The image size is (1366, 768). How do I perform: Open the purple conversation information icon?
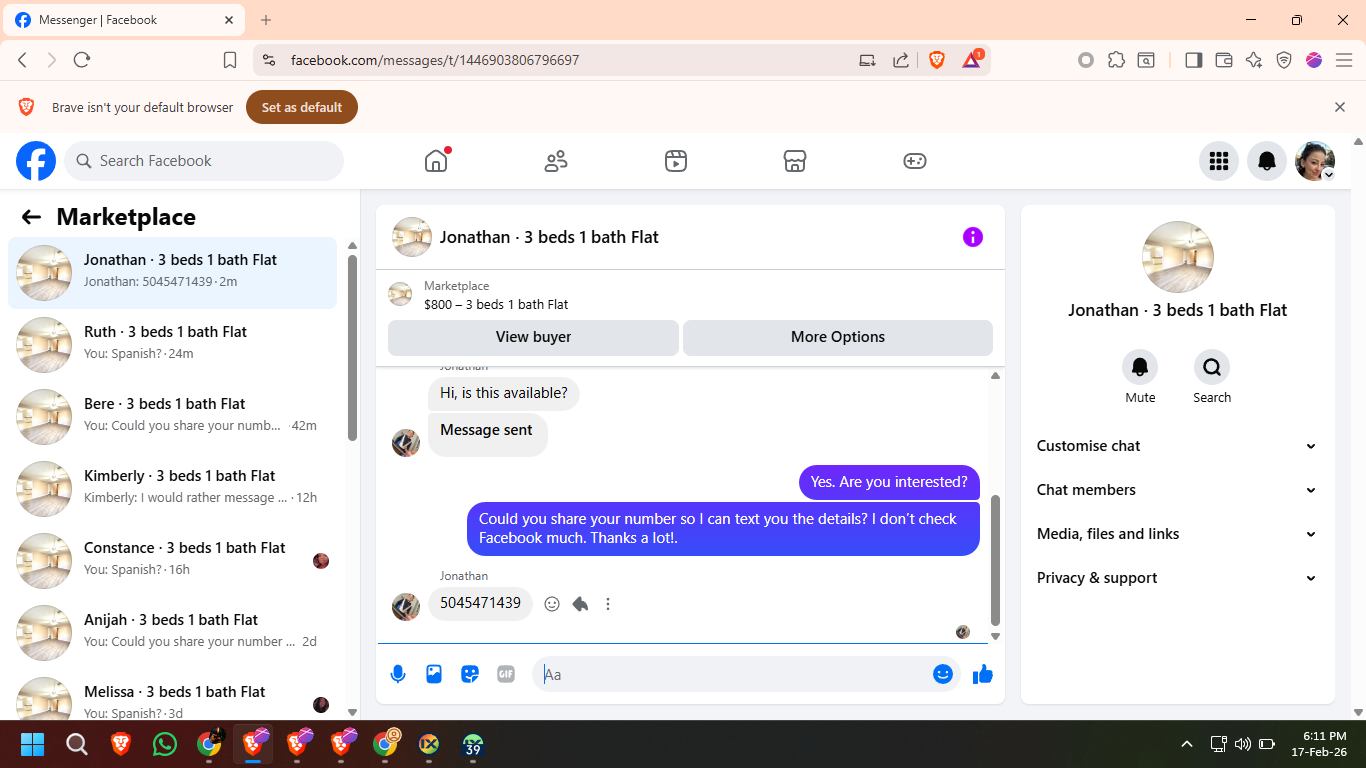pyautogui.click(x=973, y=237)
